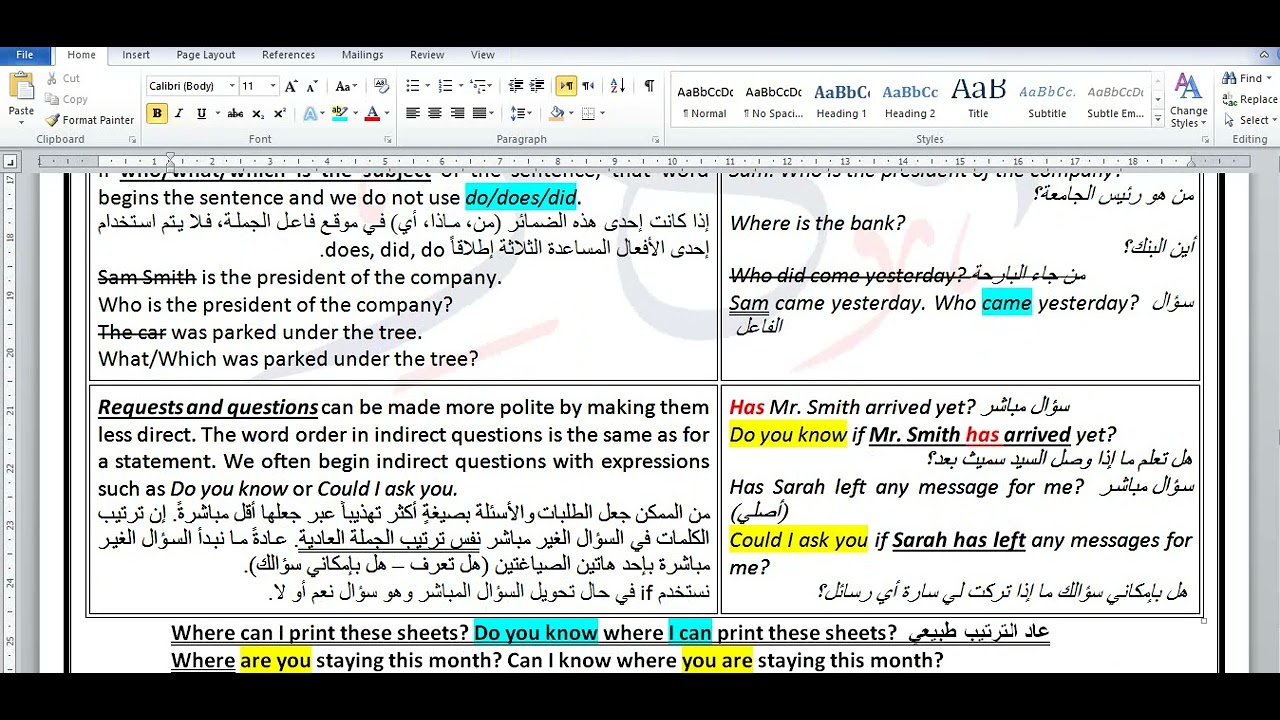Click the Bullets list icon
This screenshot has width=1280, height=720.
click(412, 86)
